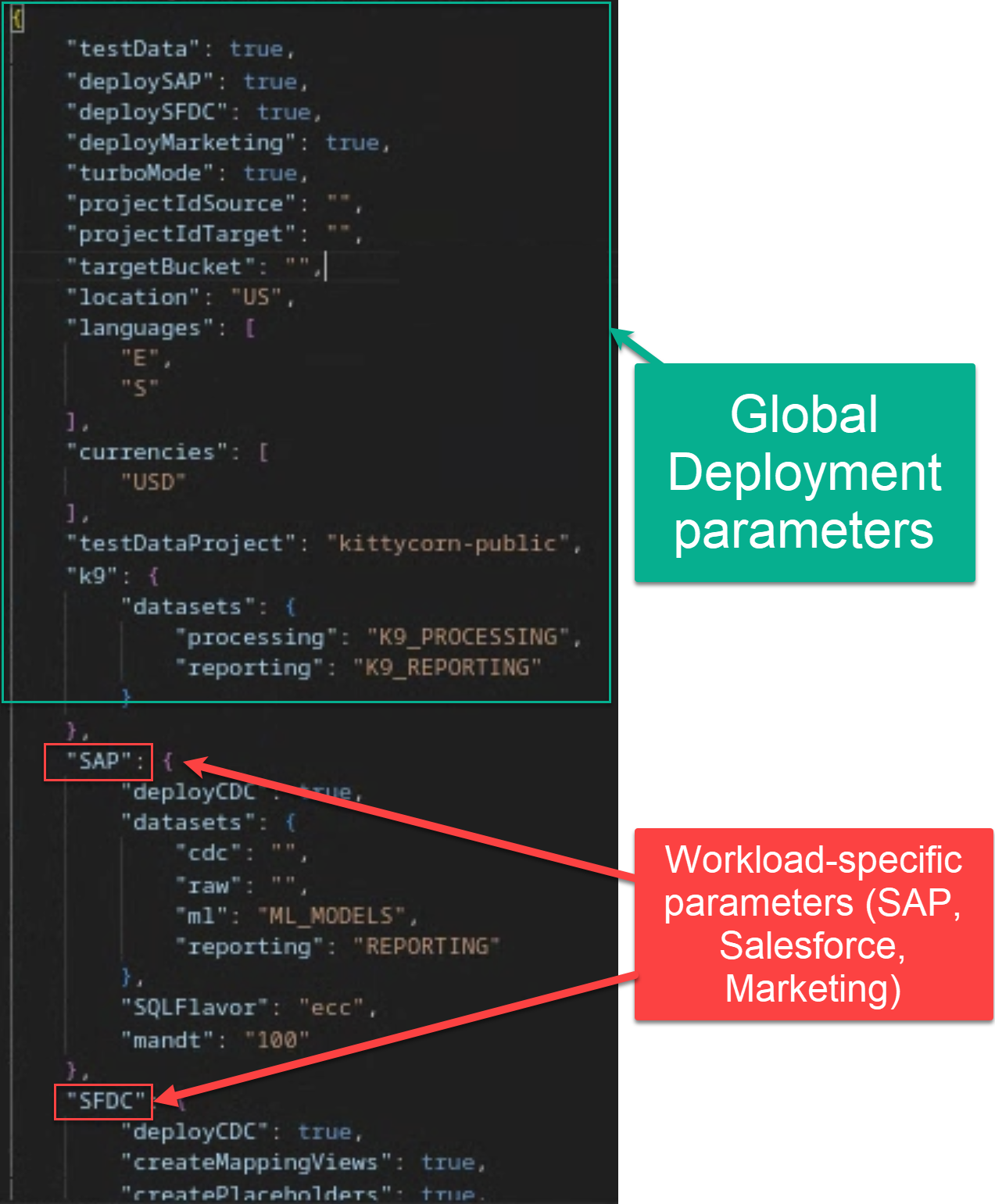Select the "ML_MODELS" value
This screenshot has width=995, height=1204.
331,916
